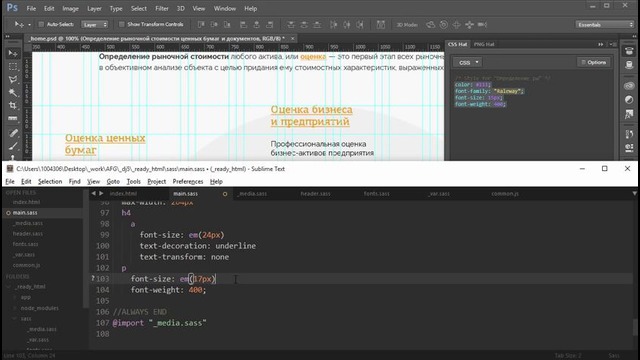Screen dimensions: 640x360
Task: Select the Ruler tool in the toolbox
Action: (13, 119)
